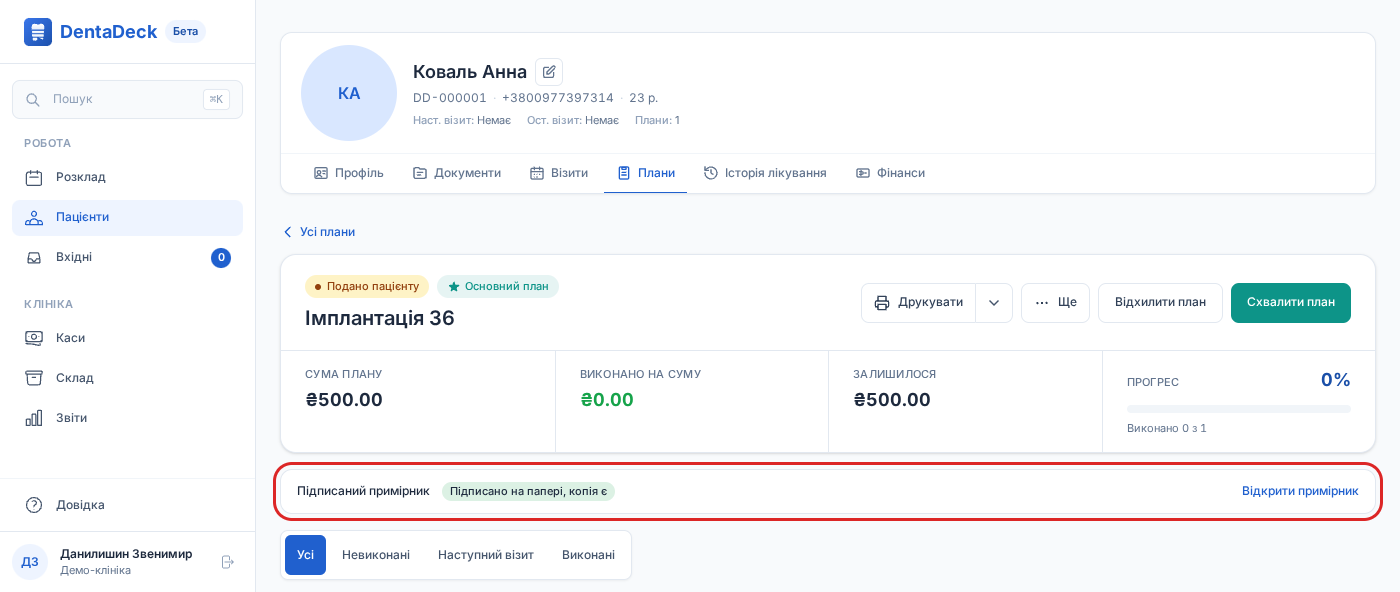Filter by Наступний візит
The height and width of the screenshot is (592, 1400).
pos(486,555)
